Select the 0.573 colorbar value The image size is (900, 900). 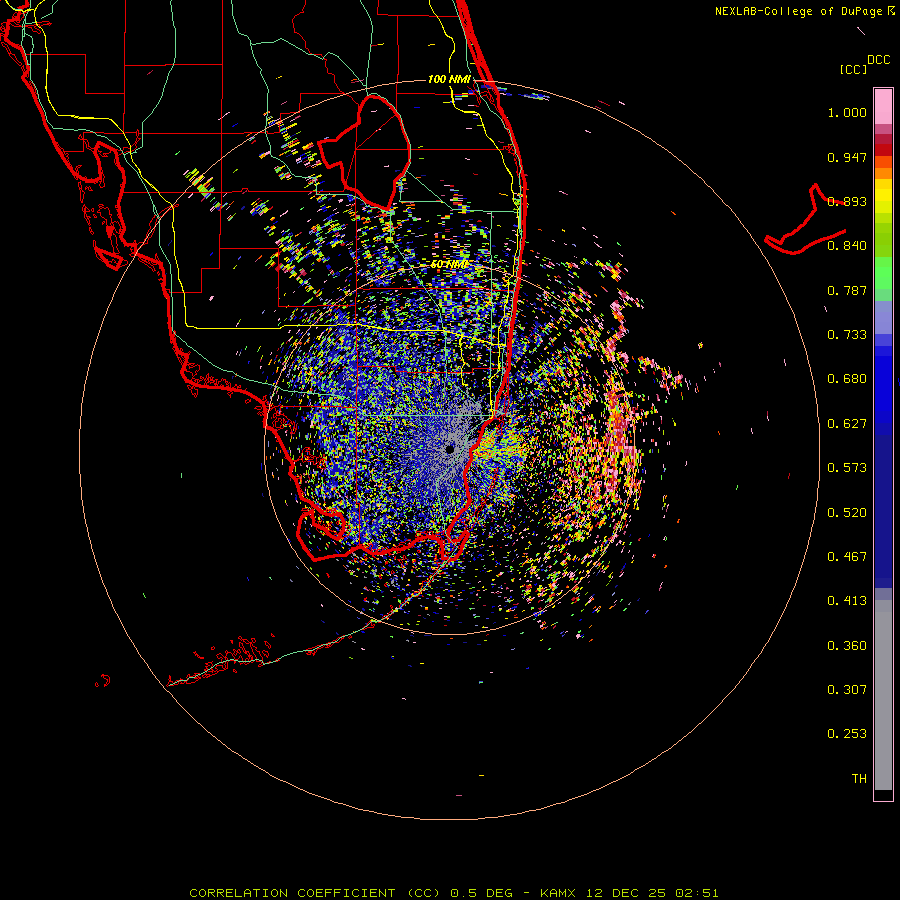847,468
